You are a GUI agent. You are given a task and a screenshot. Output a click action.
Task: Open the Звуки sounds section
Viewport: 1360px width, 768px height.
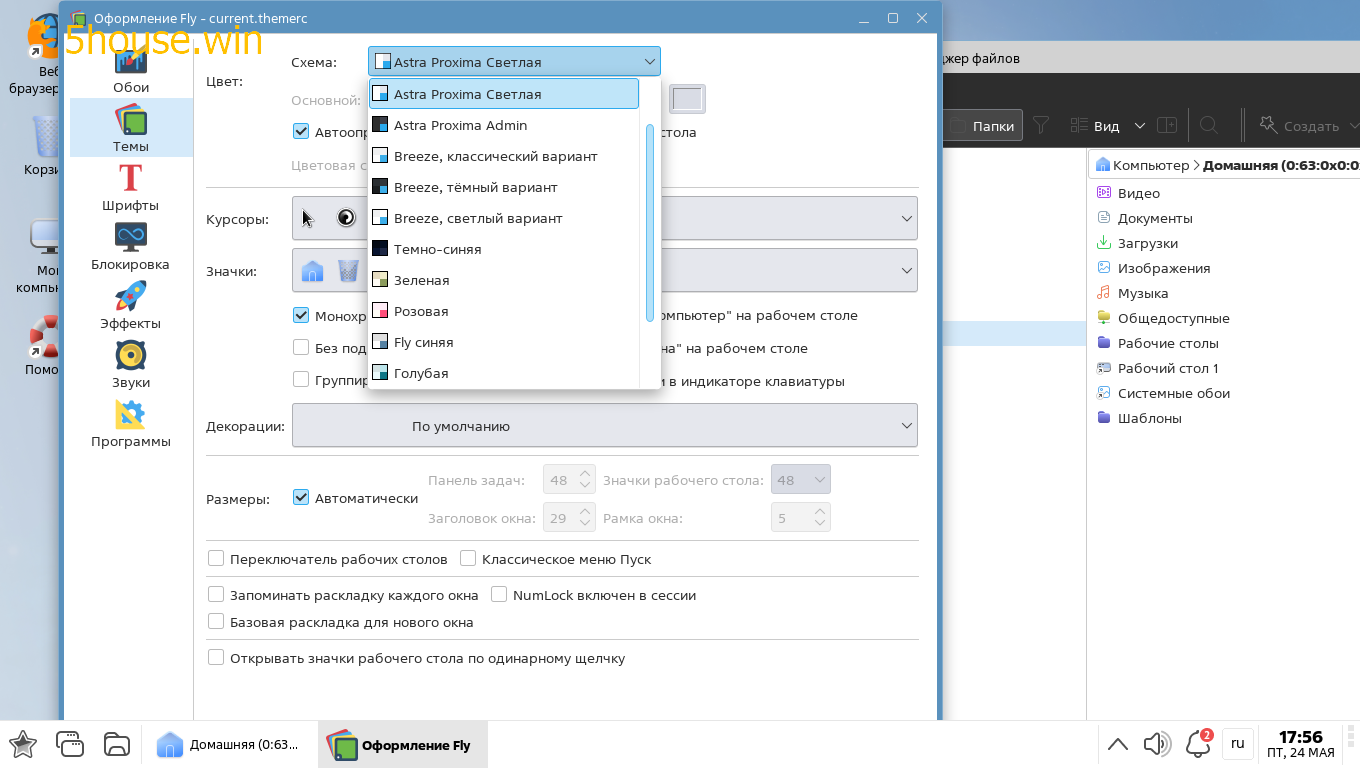[x=131, y=365]
